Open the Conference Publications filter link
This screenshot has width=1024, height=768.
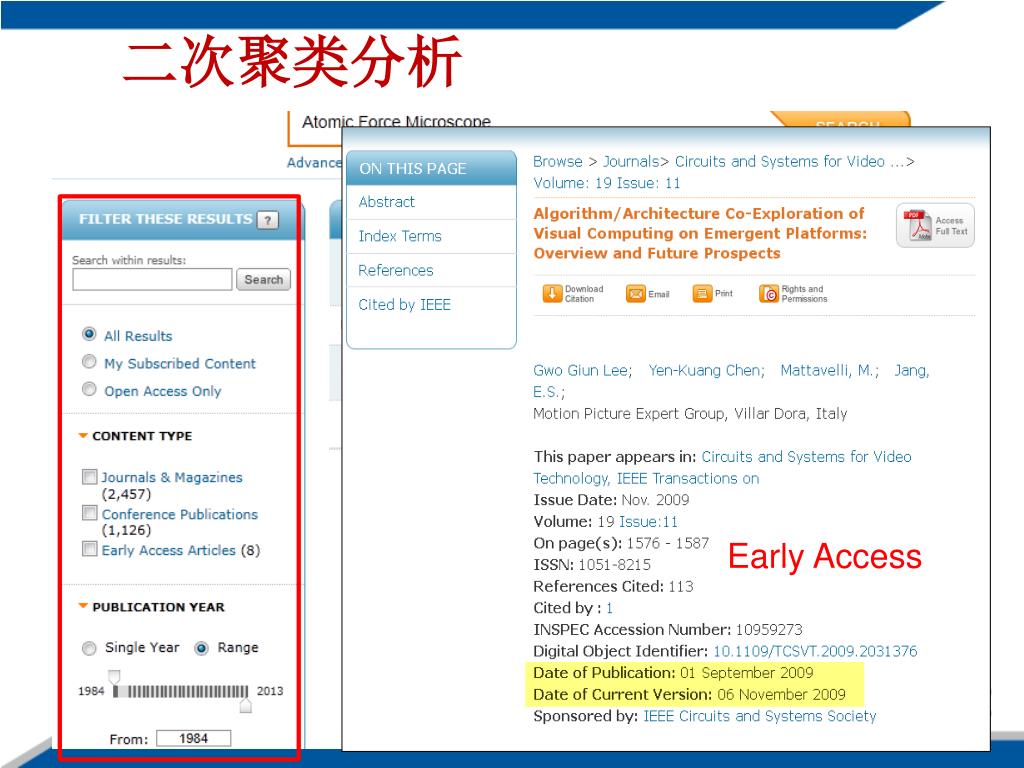coord(180,514)
